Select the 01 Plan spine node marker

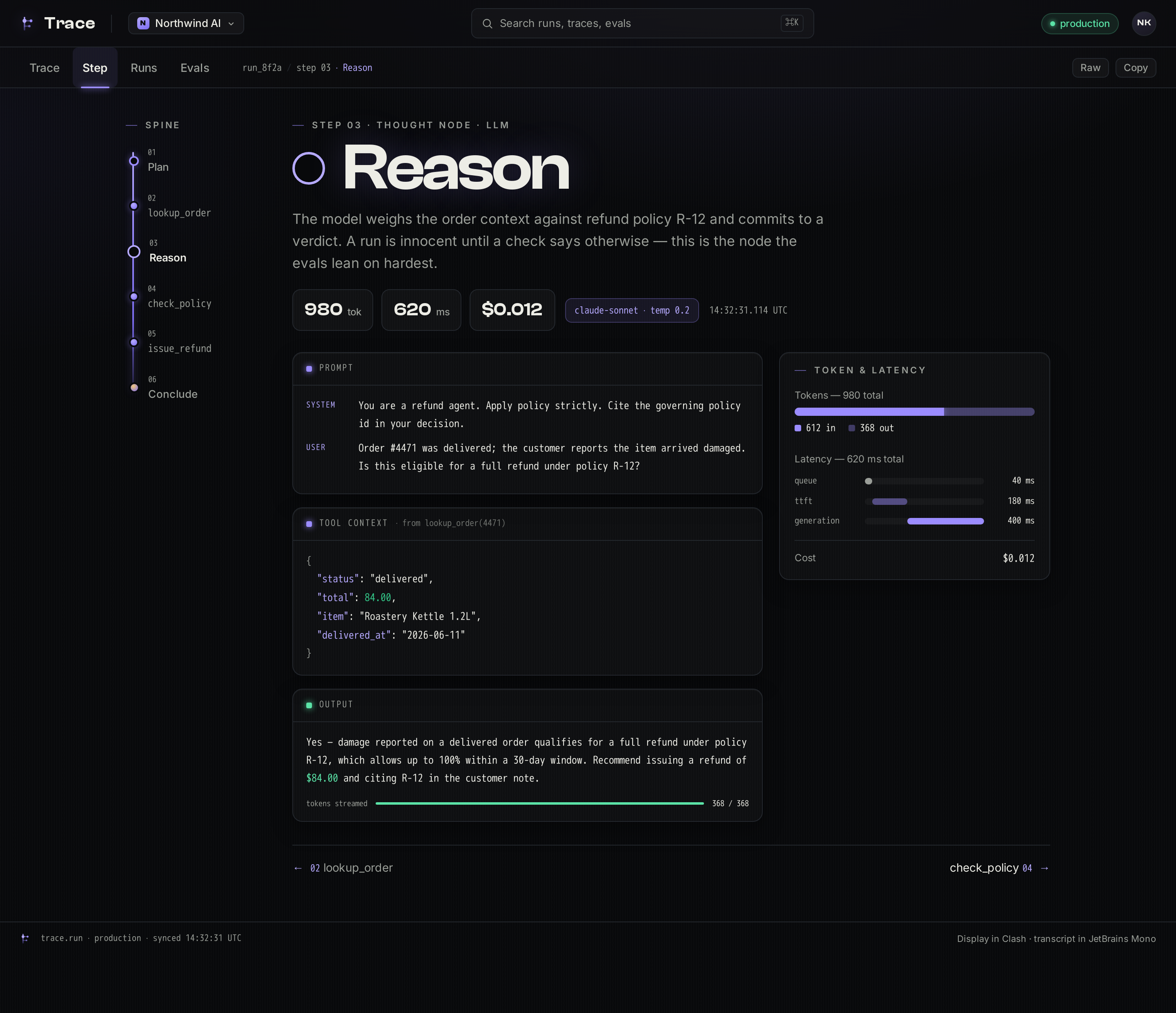pos(134,161)
